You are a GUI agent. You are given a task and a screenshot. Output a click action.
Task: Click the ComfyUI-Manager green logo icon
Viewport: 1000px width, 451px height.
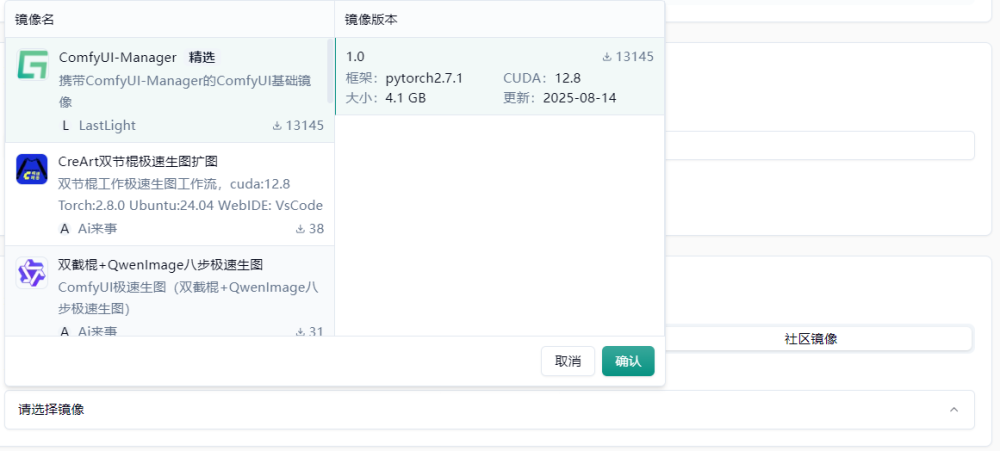tap(32, 64)
